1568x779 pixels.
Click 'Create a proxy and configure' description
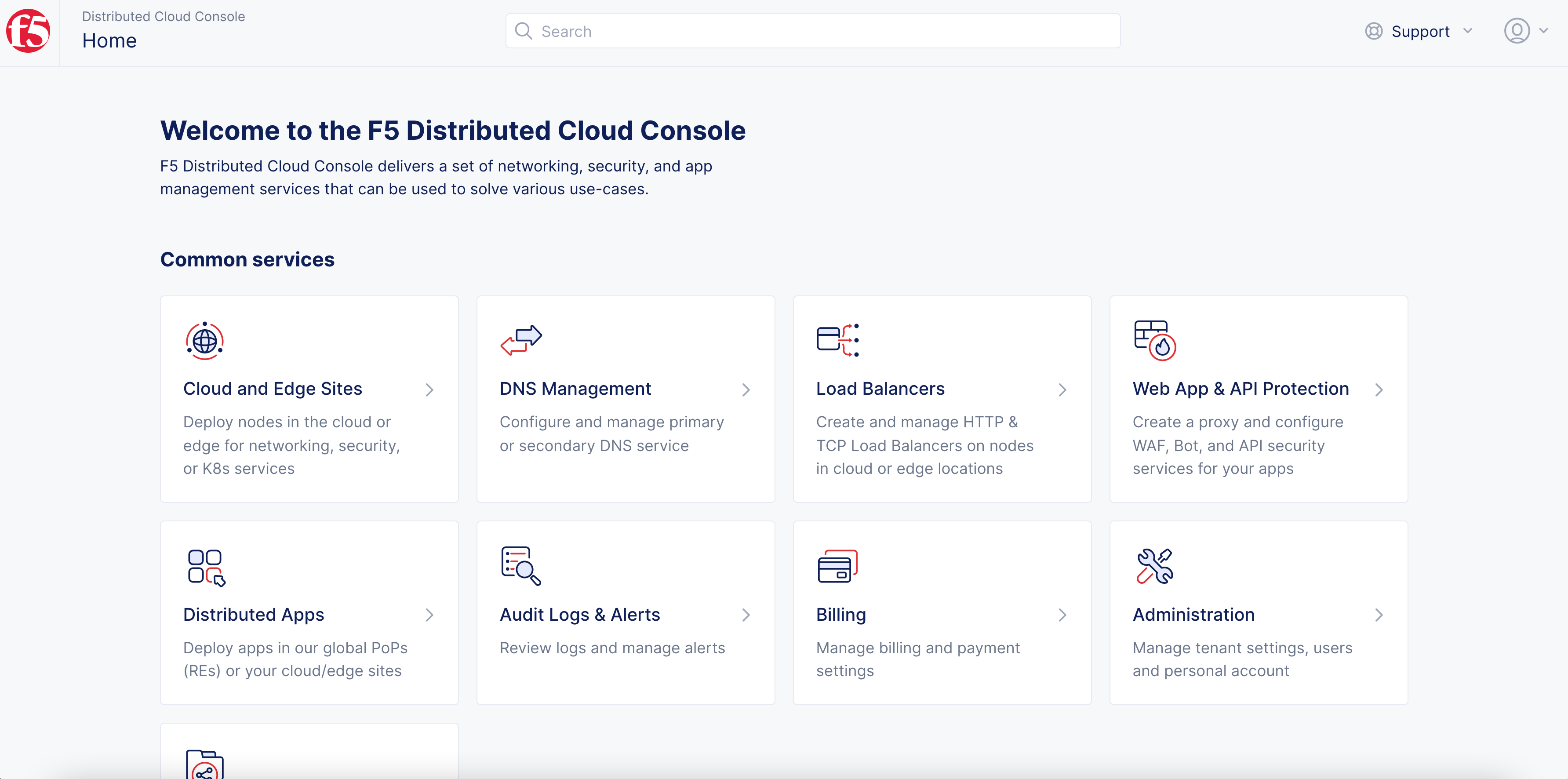point(1237,445)
